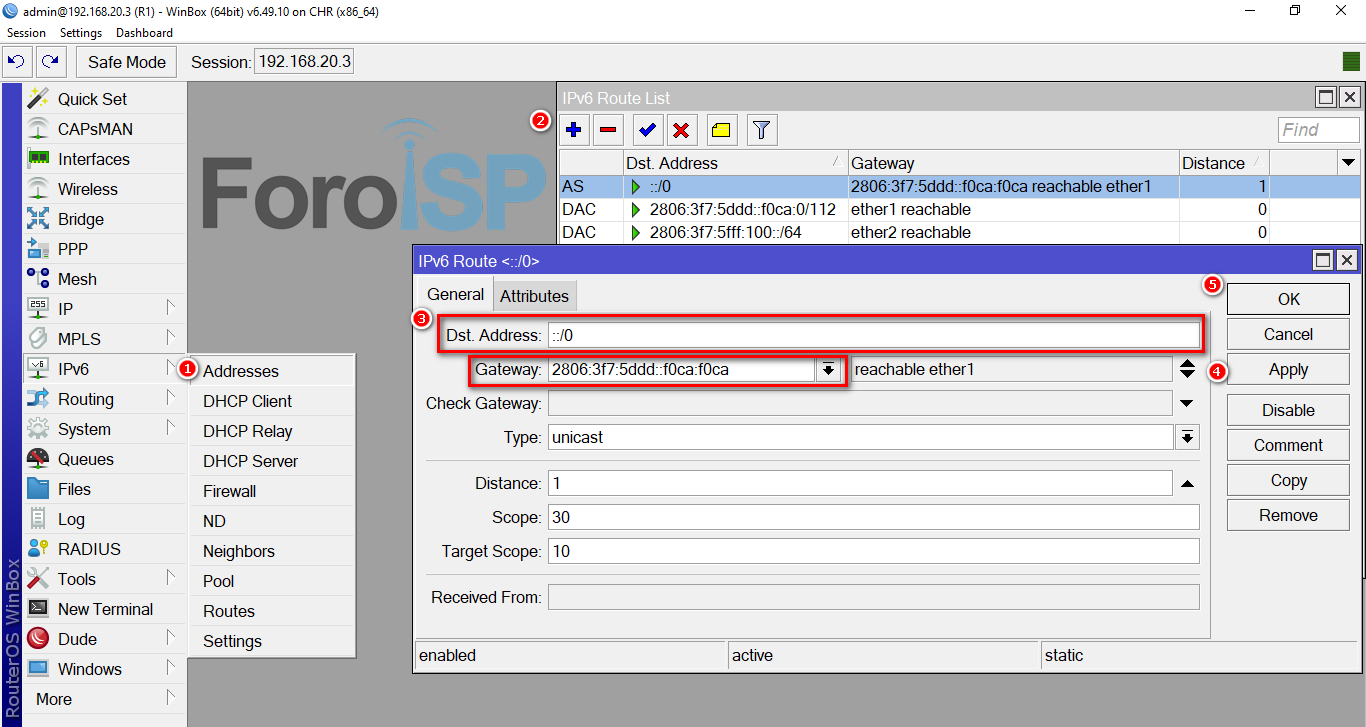Remove route with minus icon
This screenshot has height=727, width=1366.
[608, 129]
